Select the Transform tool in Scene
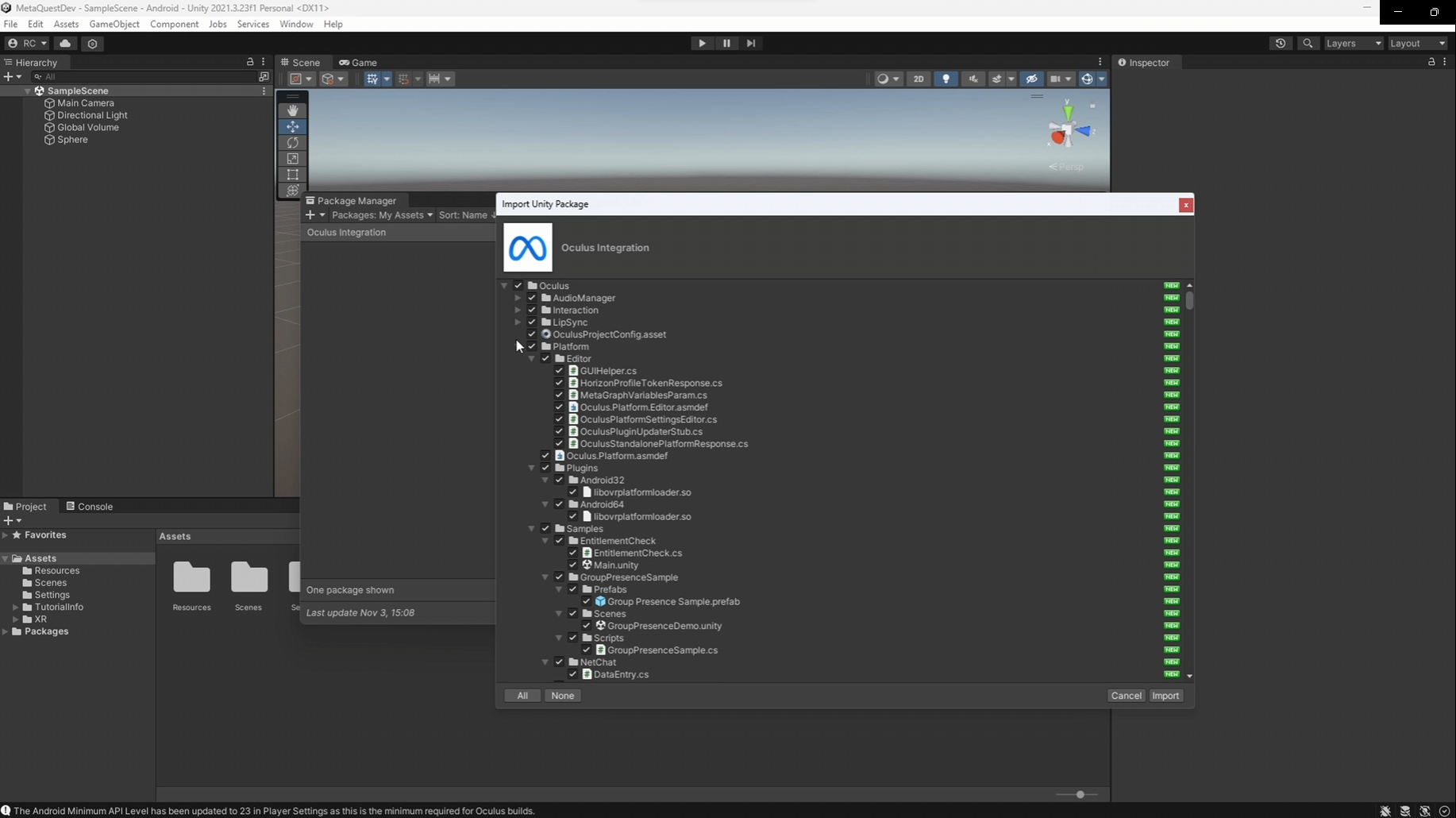This screenshot has width=1456, height=818. [293, 191]
